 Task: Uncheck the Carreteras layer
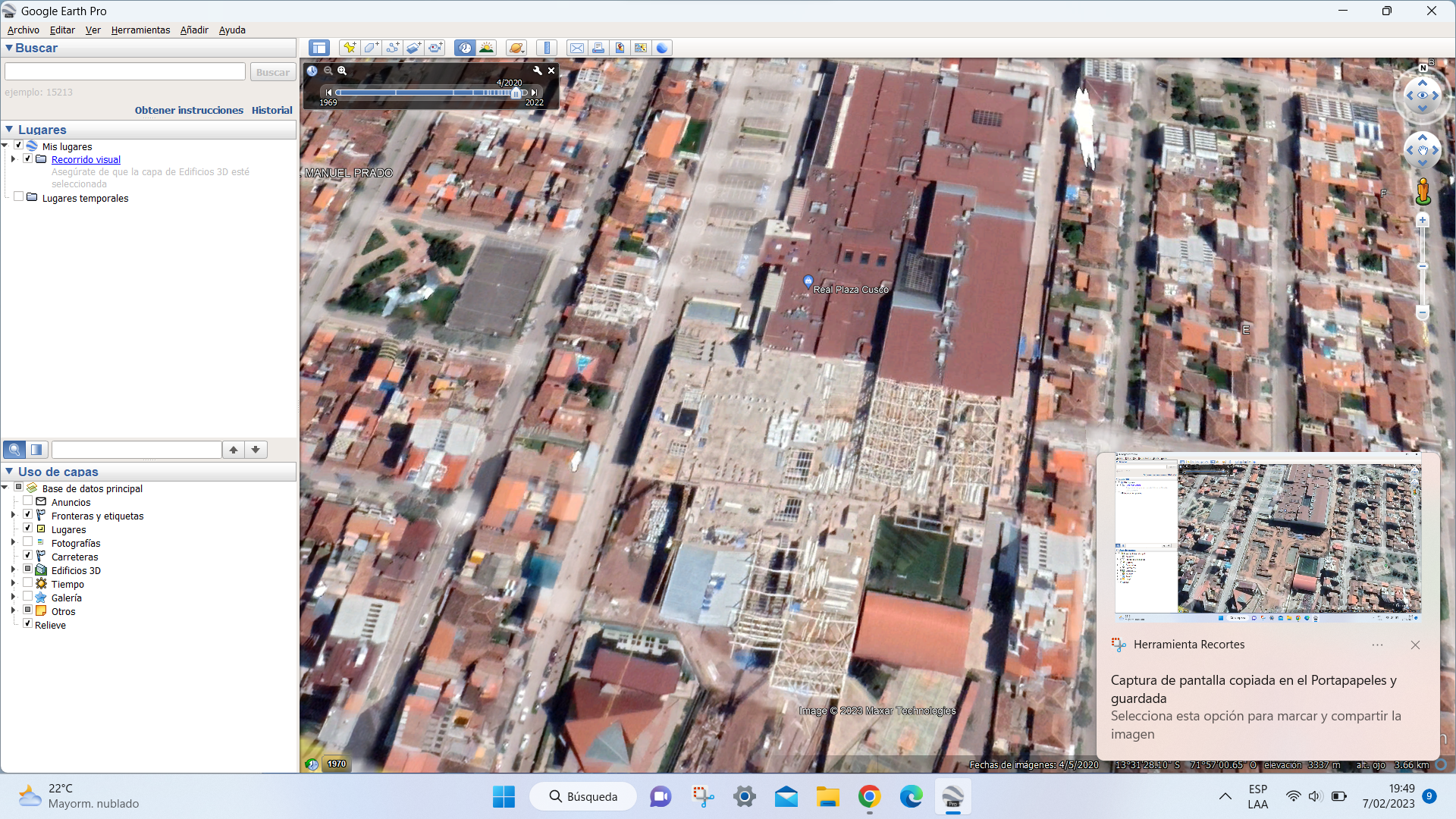[28, 556]
